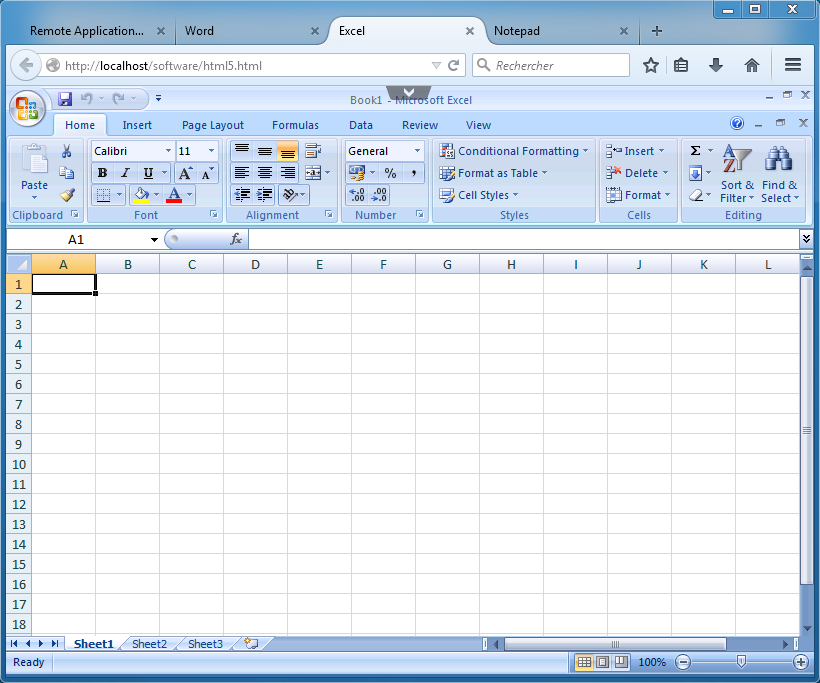Expand the Number format combo box

click(x=416, y=150)
